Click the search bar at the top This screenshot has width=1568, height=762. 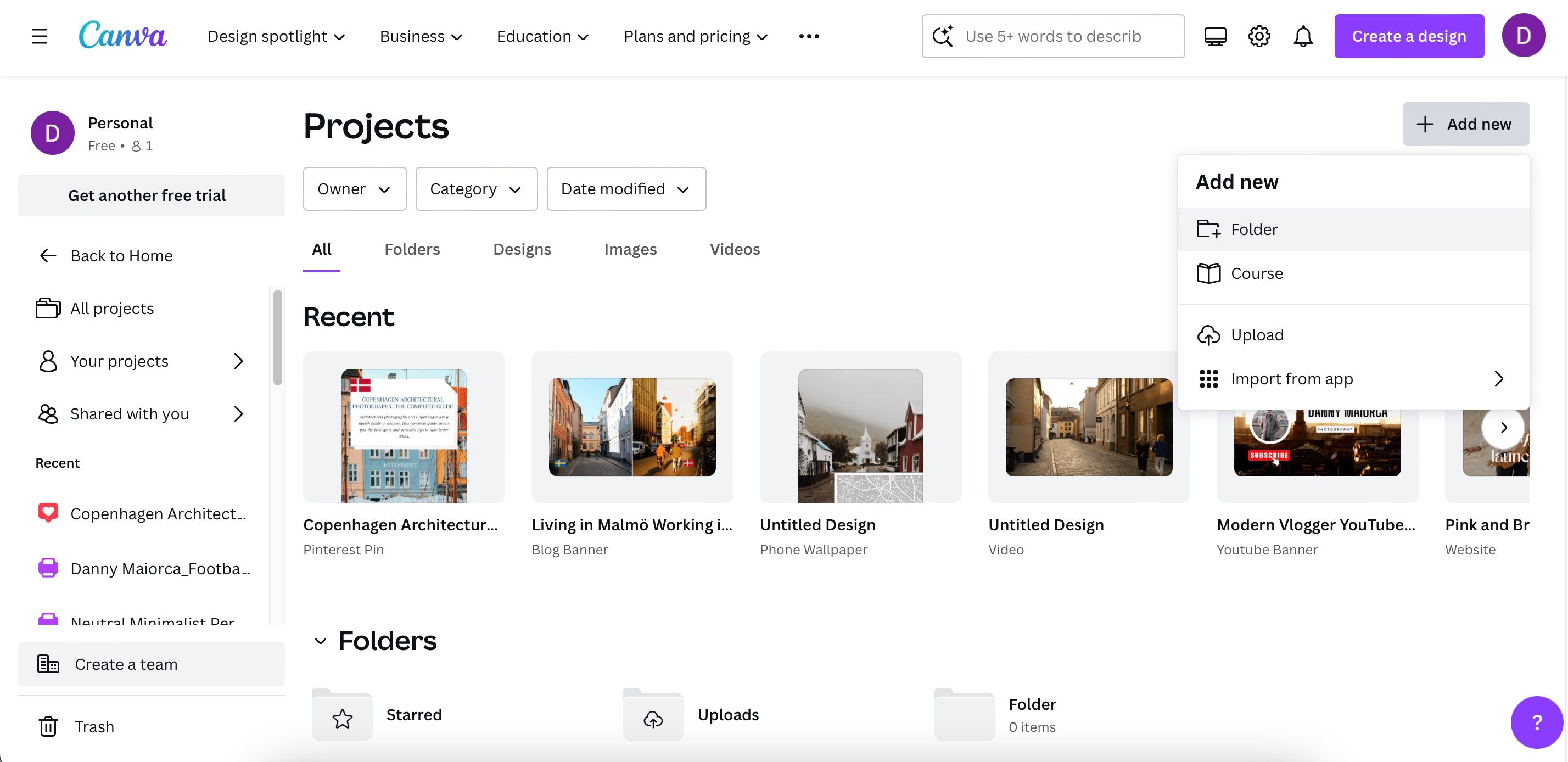pos(1052,36)
